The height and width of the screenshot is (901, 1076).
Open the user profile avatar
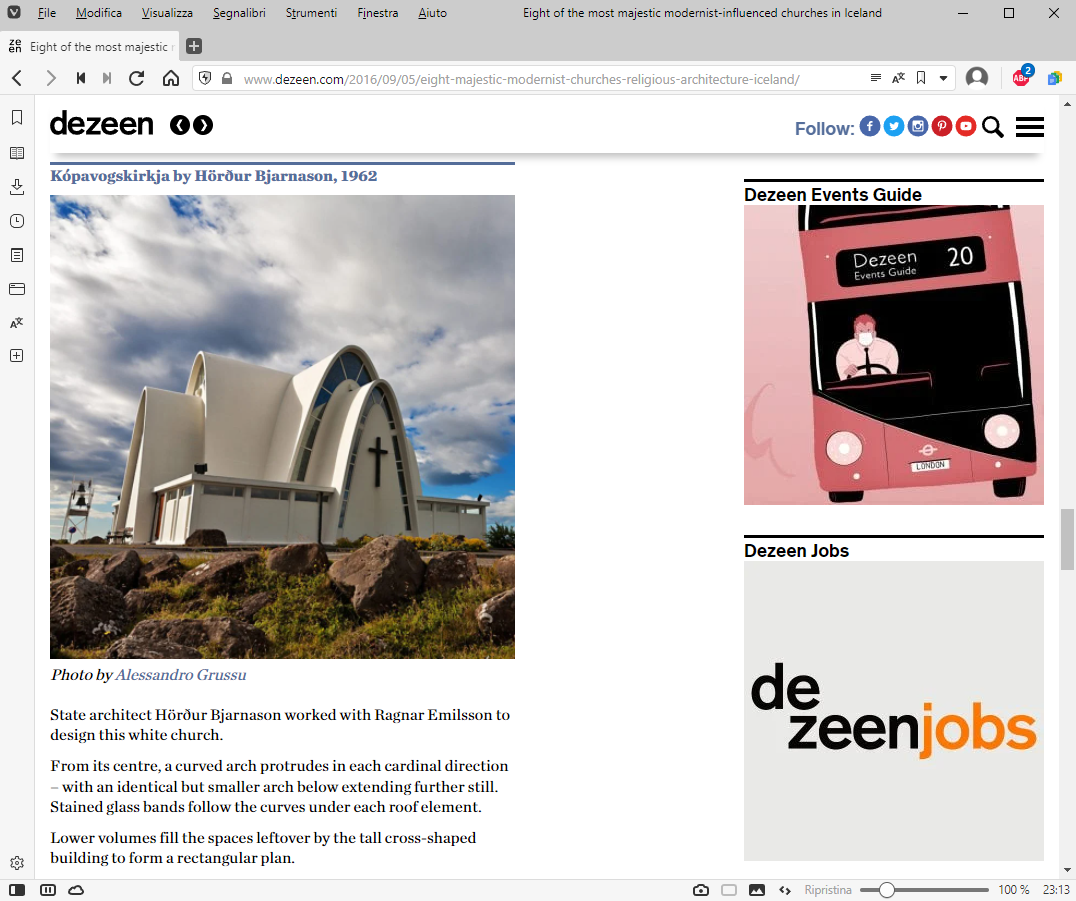(x=976, y=78)
